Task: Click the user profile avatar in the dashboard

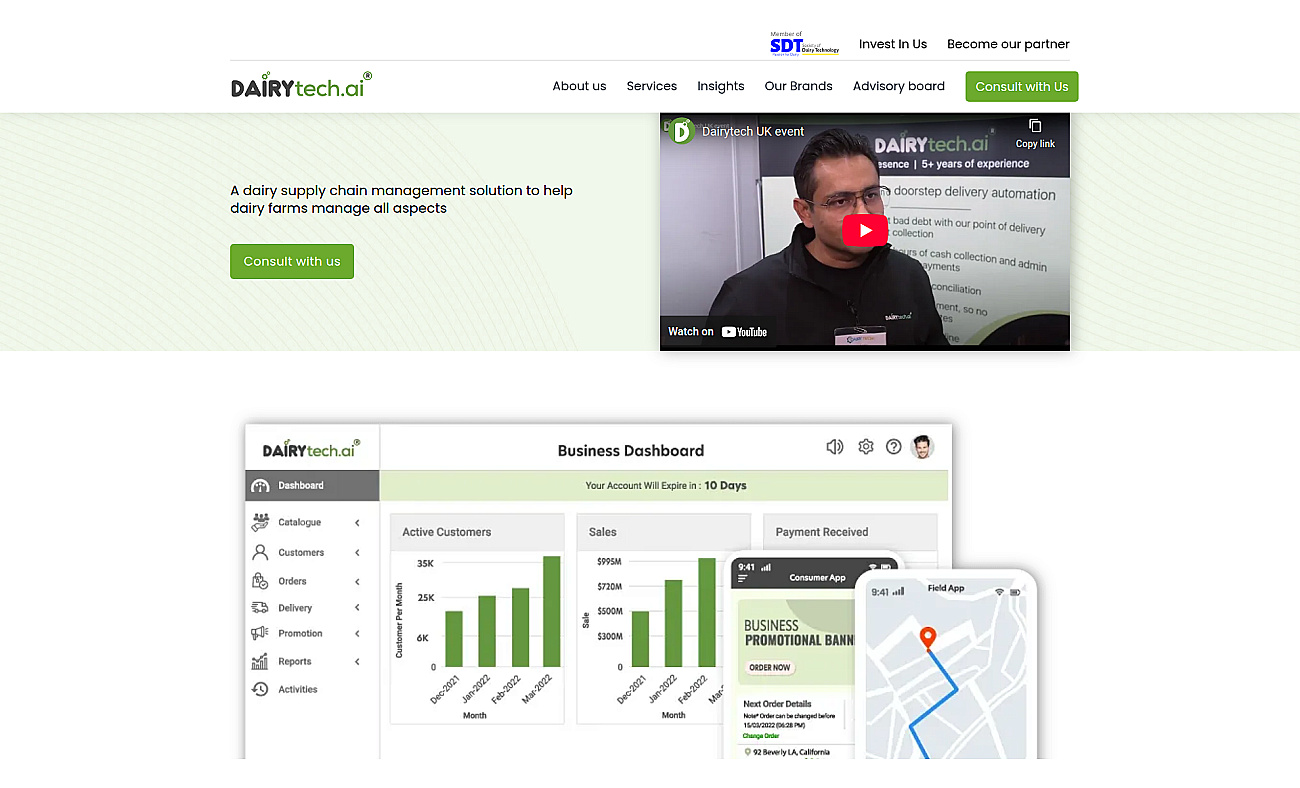Action: pos(923,447)
